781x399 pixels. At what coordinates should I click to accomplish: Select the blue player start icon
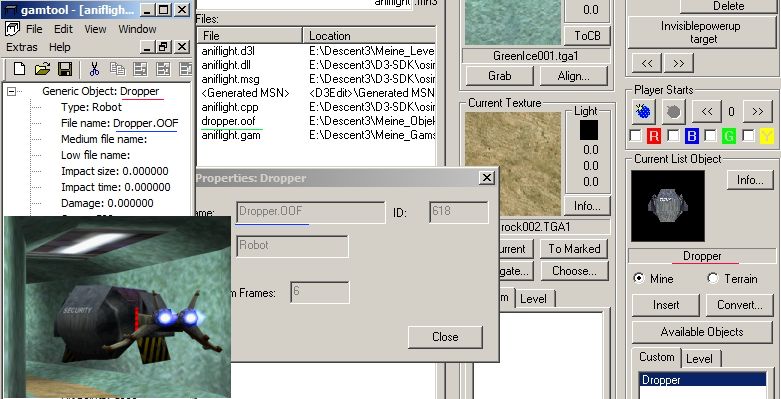(x=644, y=112)
